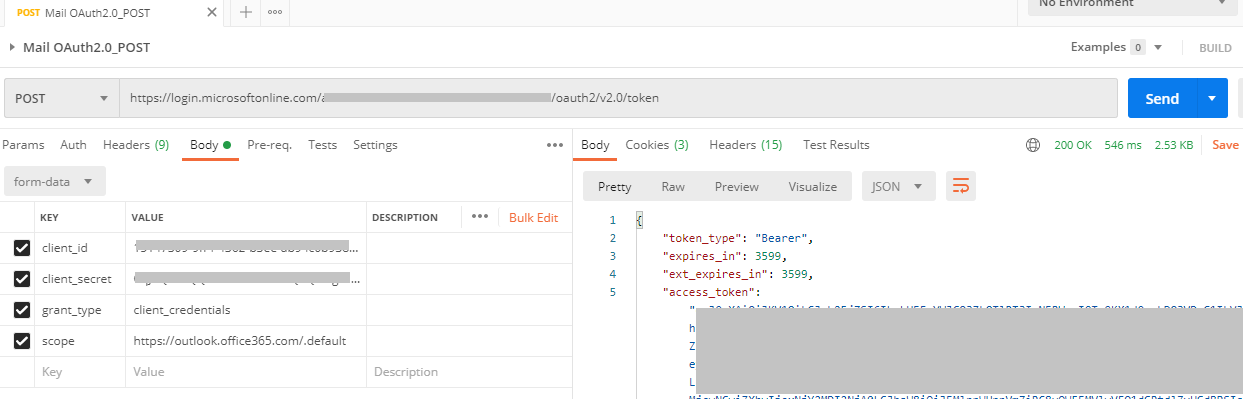Click the Send button

pyautogui.click(x=1162, y=98)
